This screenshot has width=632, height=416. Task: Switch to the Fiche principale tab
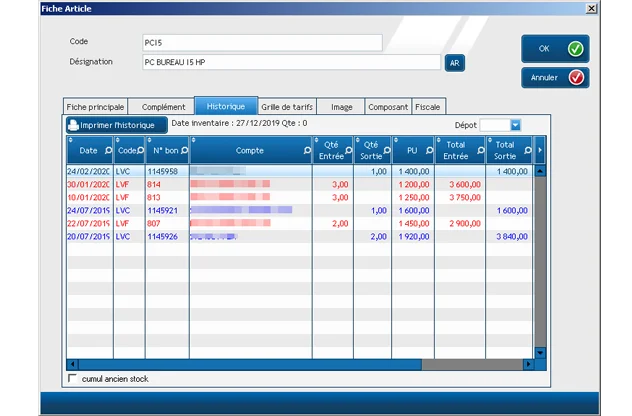[x=95, y=106]
